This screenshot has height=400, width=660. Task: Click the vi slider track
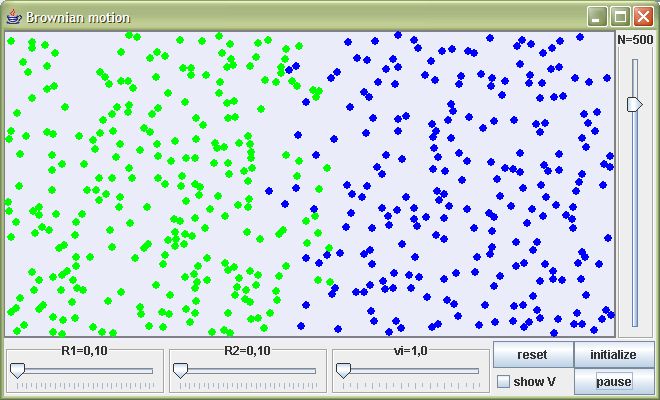[411, 371]
